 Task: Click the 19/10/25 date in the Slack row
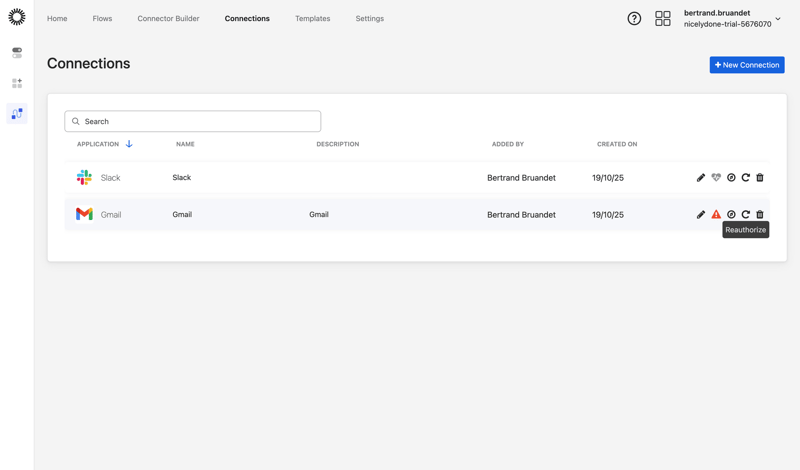(608, 178)
